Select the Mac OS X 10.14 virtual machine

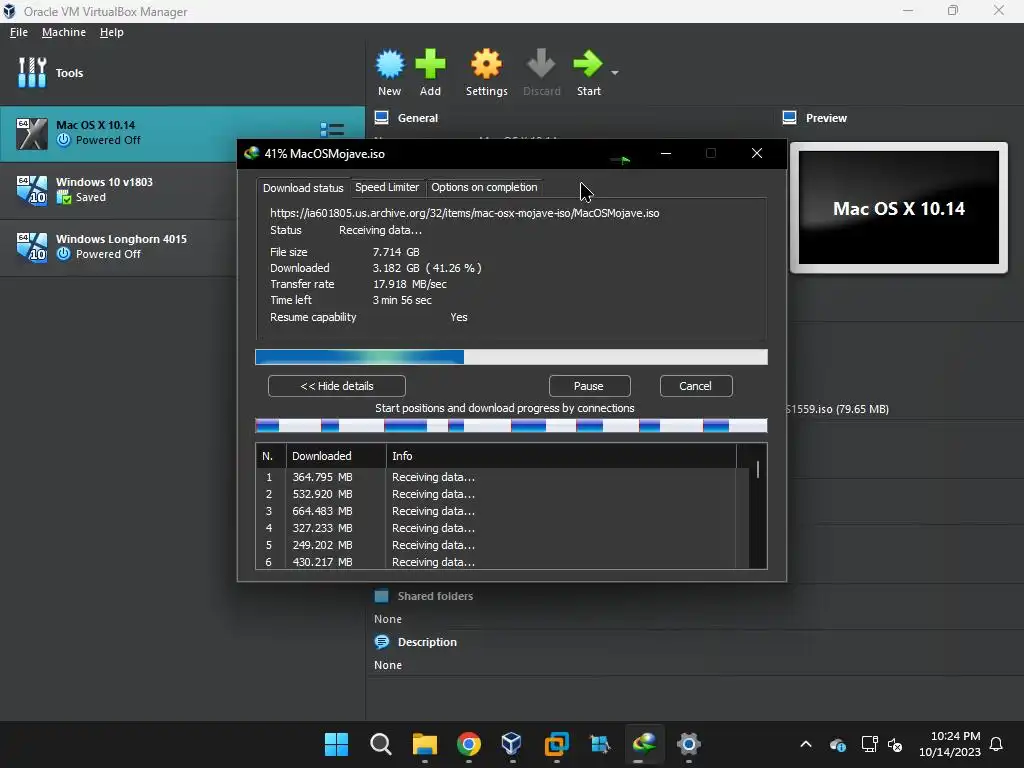pos(182,133)
